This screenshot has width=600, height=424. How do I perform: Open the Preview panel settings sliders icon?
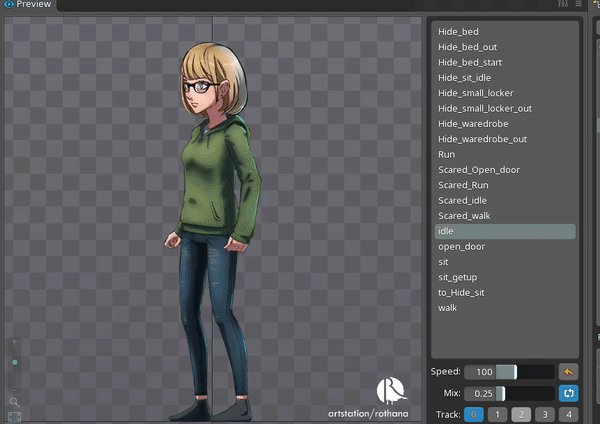point(563,4)
